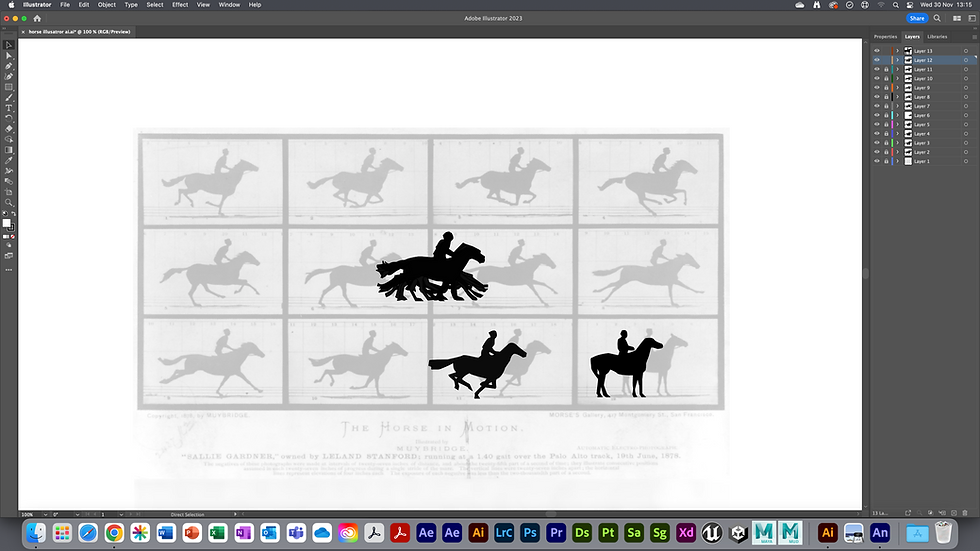Switch to the Libraries tab
The image size is (980, 551).
click(x=937, y=37)
